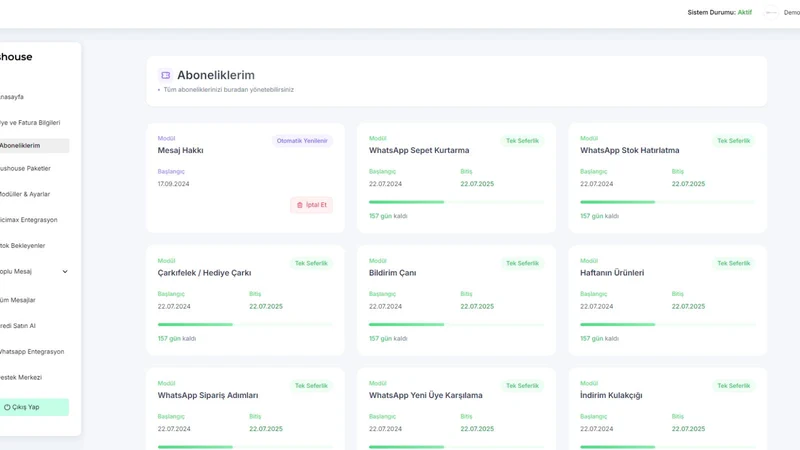The width and height of the screenshot is (800, 450).
Task: Click the Tüm aboneliklerinizi buradan yönetebilirsiniz subtitle
Action: point(229,90)
